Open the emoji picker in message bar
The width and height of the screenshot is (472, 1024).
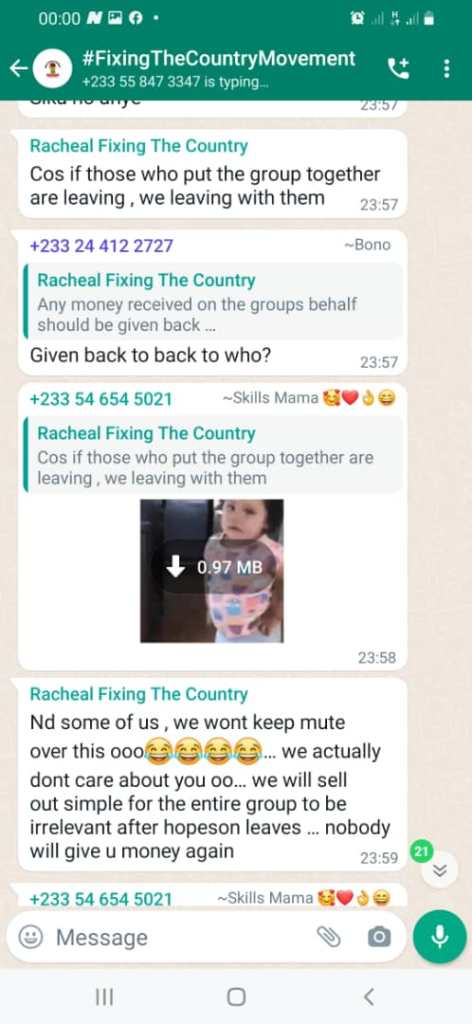point(29,937)
